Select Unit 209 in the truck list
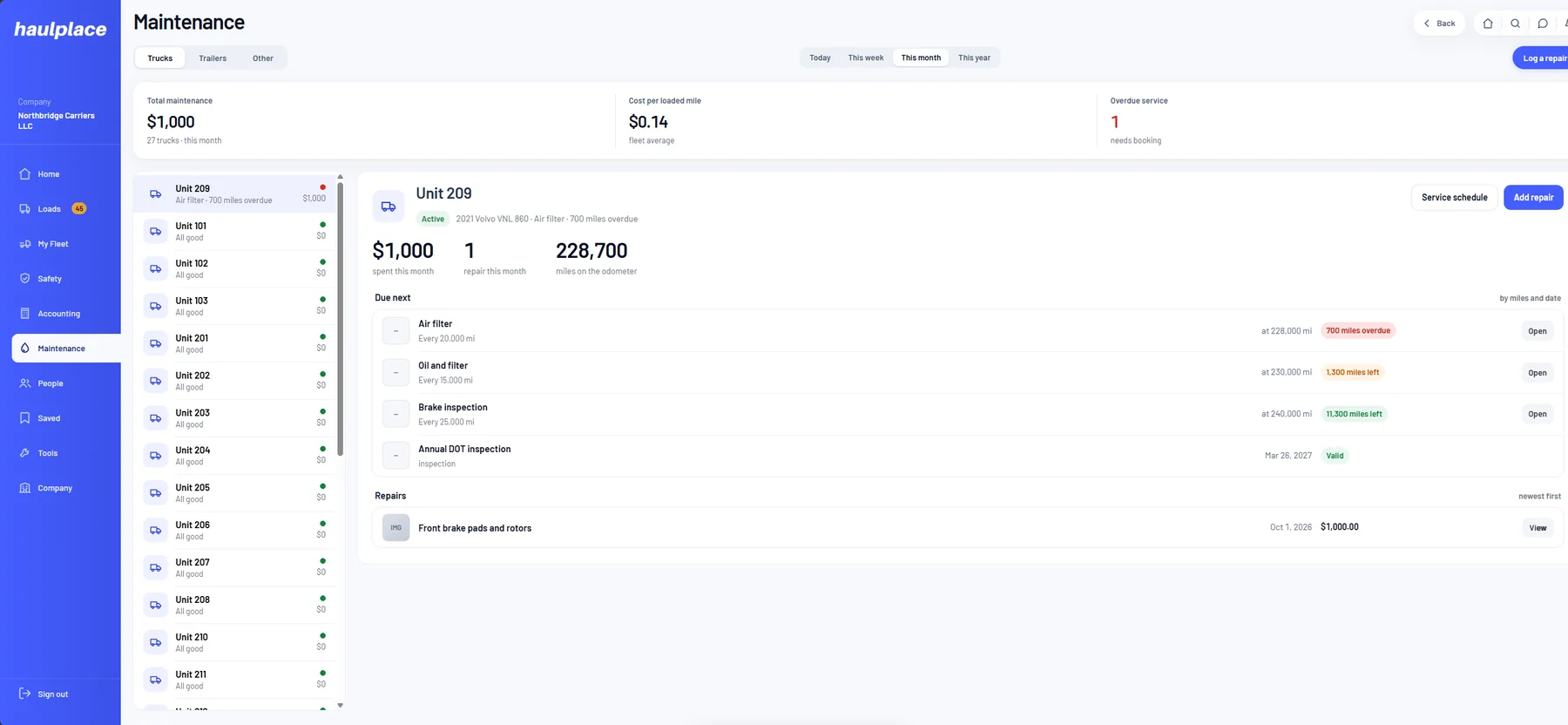This screenshot has width=1568, height=725. (234, 193)
